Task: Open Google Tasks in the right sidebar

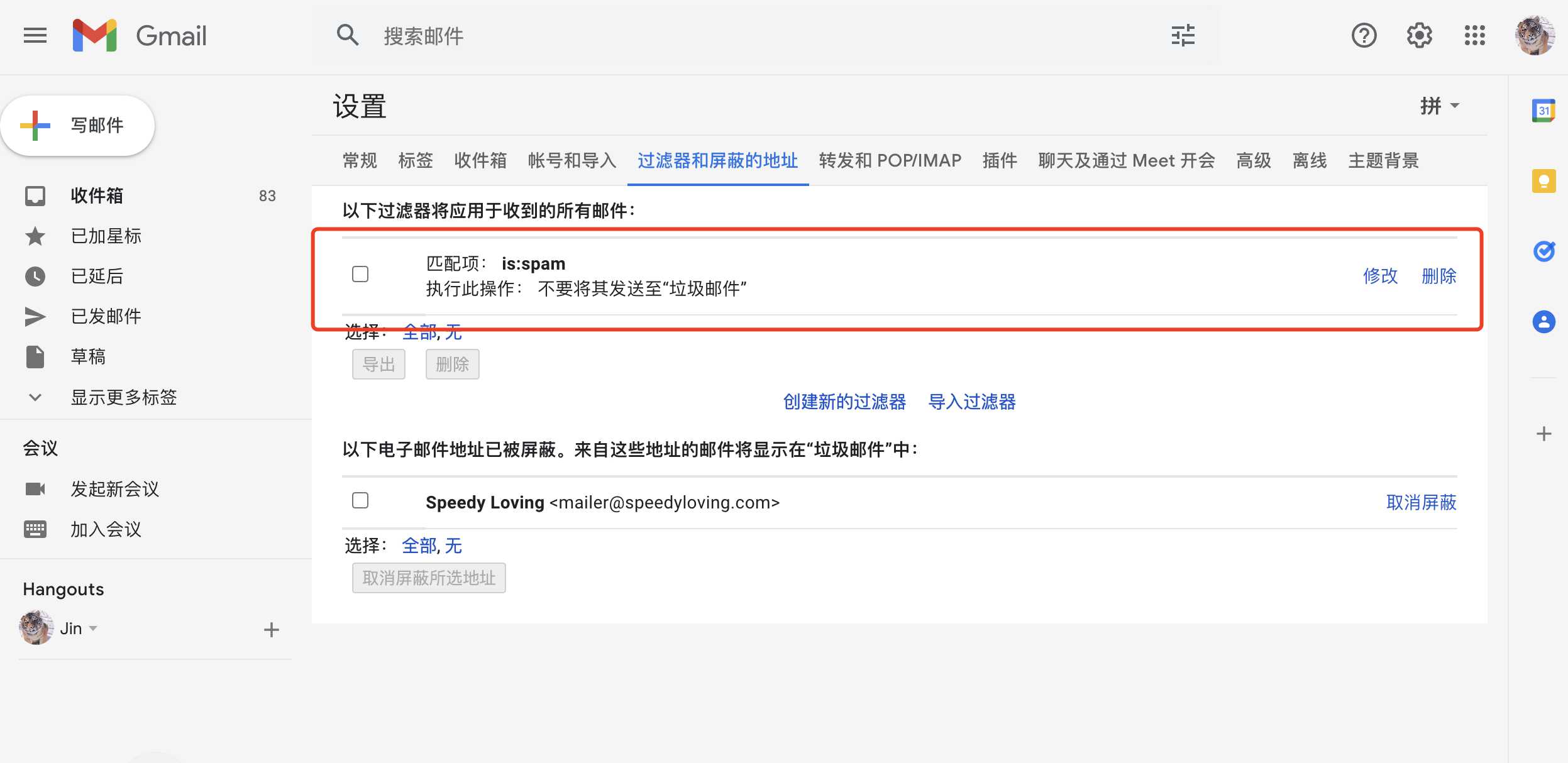Action: tap(1544, 251)
